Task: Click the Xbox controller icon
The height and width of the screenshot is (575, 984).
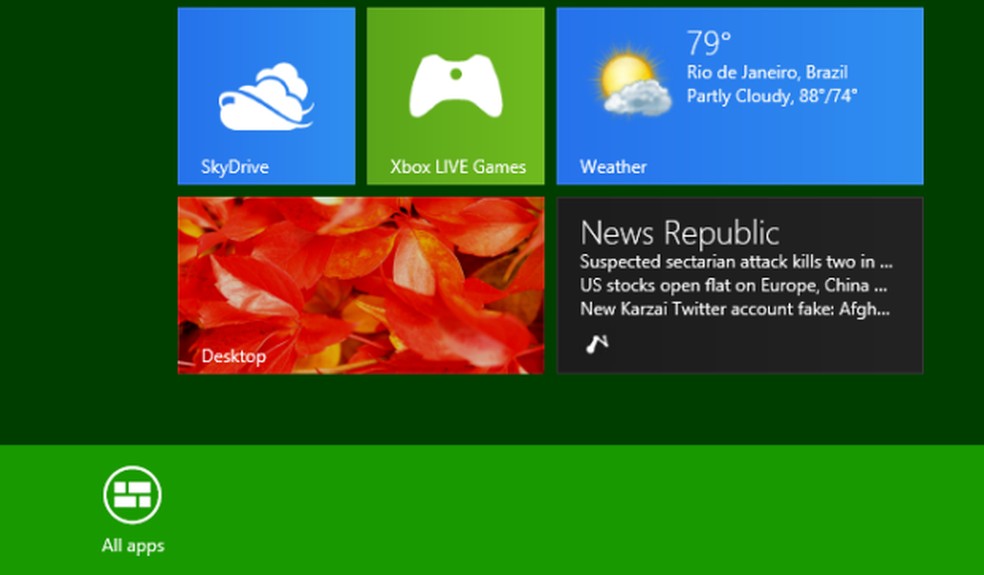Action: (456, 86)
